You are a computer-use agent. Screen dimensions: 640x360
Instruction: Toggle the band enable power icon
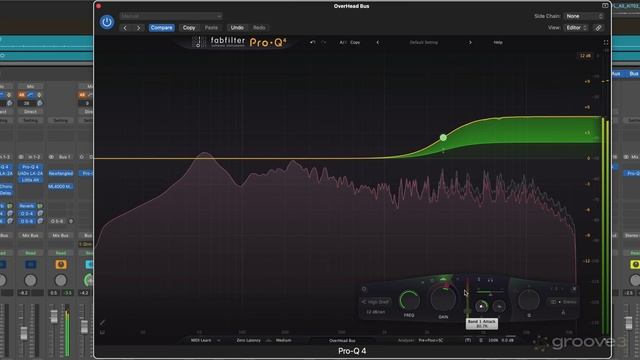(364, 289)
